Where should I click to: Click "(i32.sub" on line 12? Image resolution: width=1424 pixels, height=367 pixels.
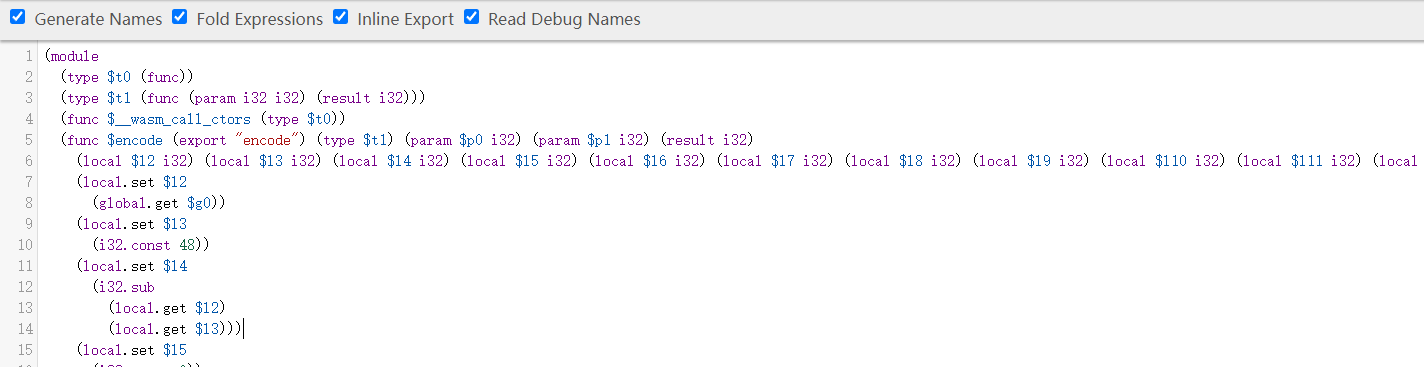coord(123,287)
